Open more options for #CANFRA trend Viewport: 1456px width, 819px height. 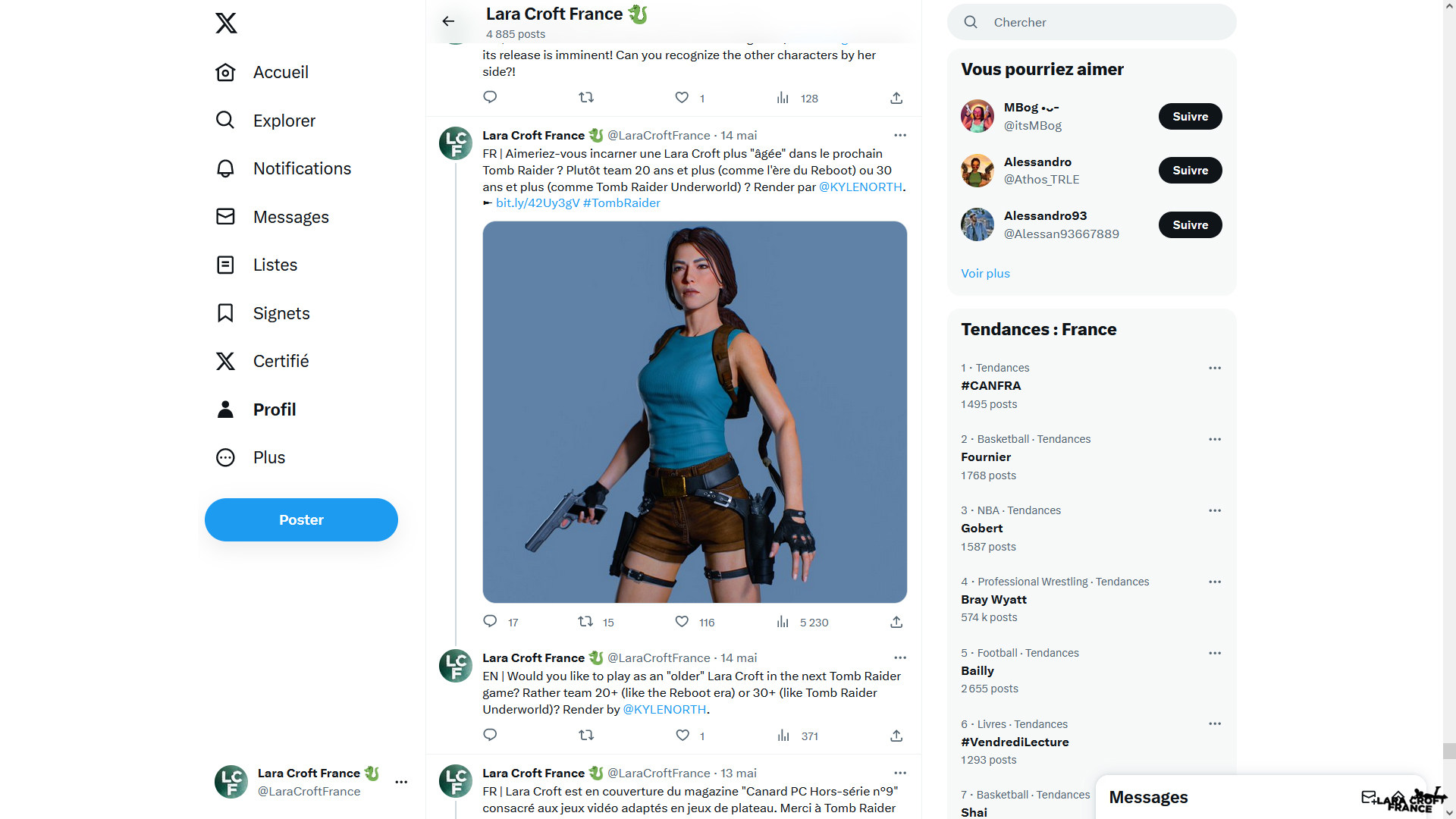tap(1215, 368)
